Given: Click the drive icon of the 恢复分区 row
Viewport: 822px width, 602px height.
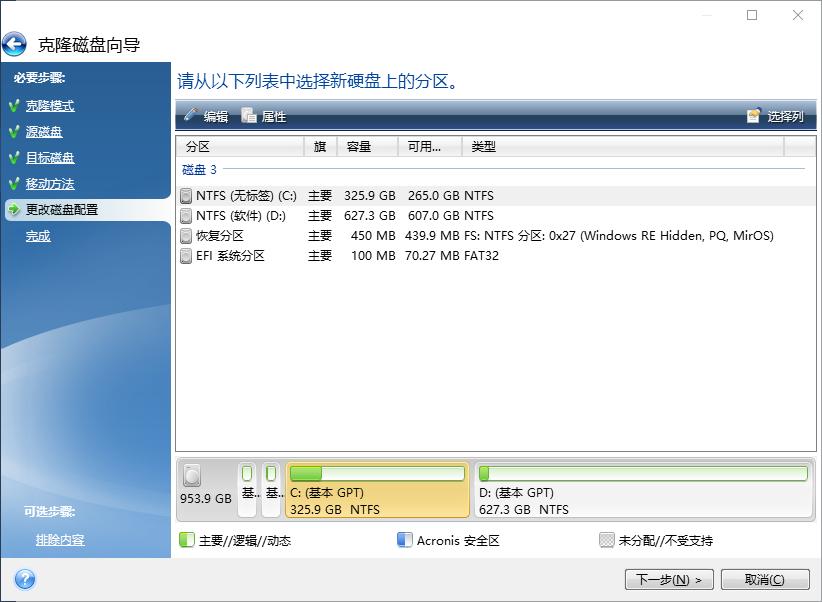Looking at the screenshot, I should tap(187, 236).
